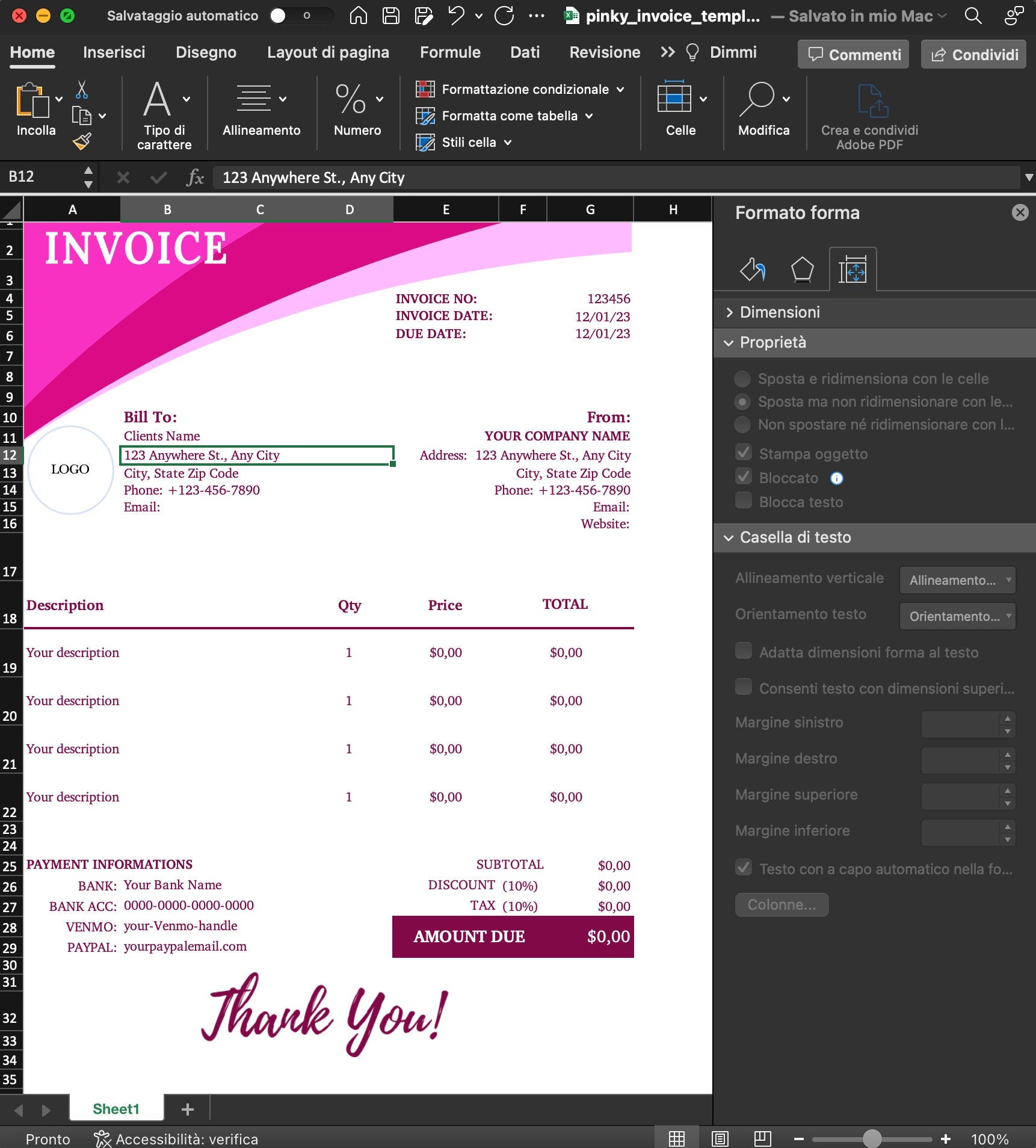Click the search magnifier icon in title bar
Viewport: 1036px width, 1148px height.
point(973,16)
